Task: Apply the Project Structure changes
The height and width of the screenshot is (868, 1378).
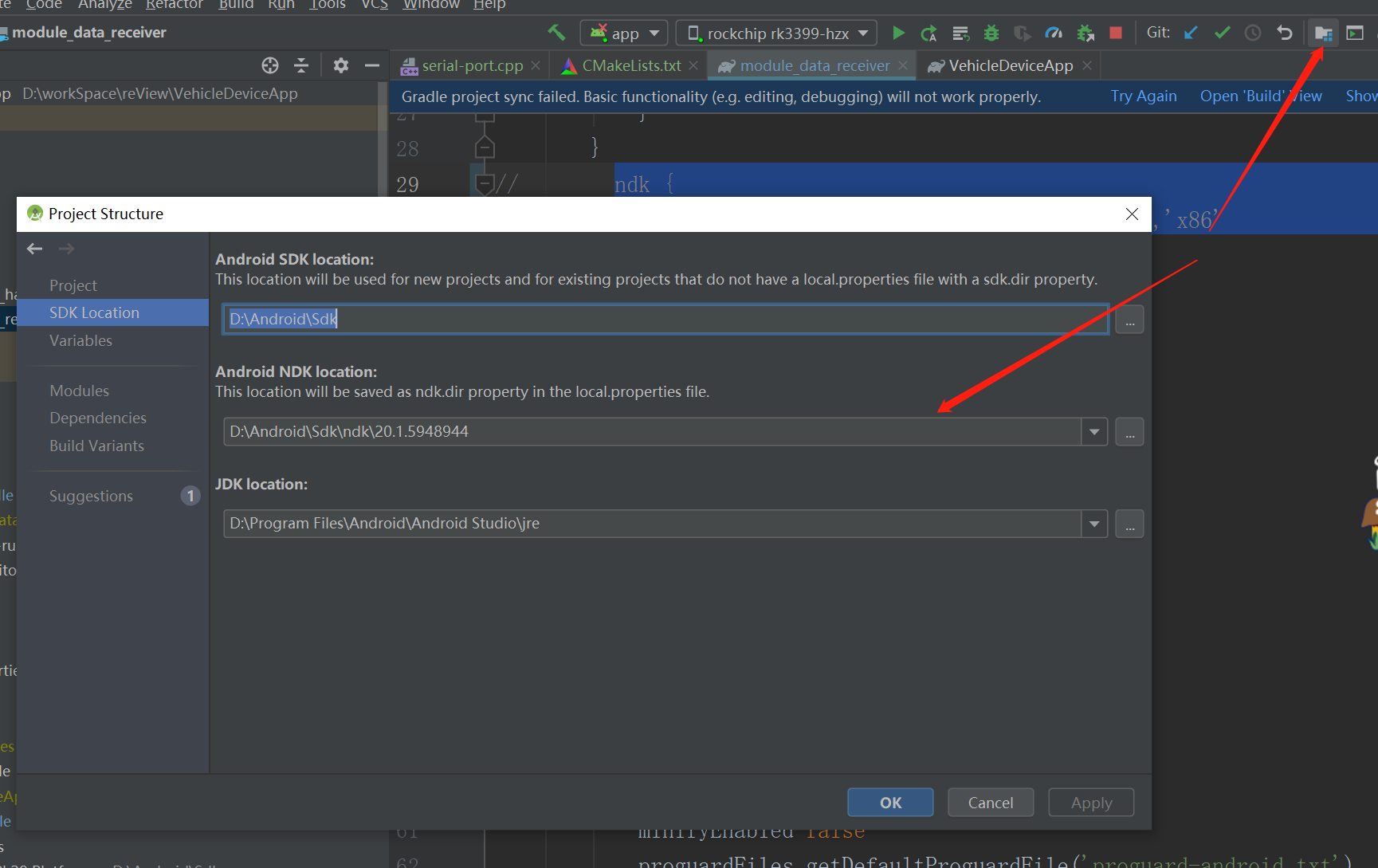Action: (x=1090, y=802)
